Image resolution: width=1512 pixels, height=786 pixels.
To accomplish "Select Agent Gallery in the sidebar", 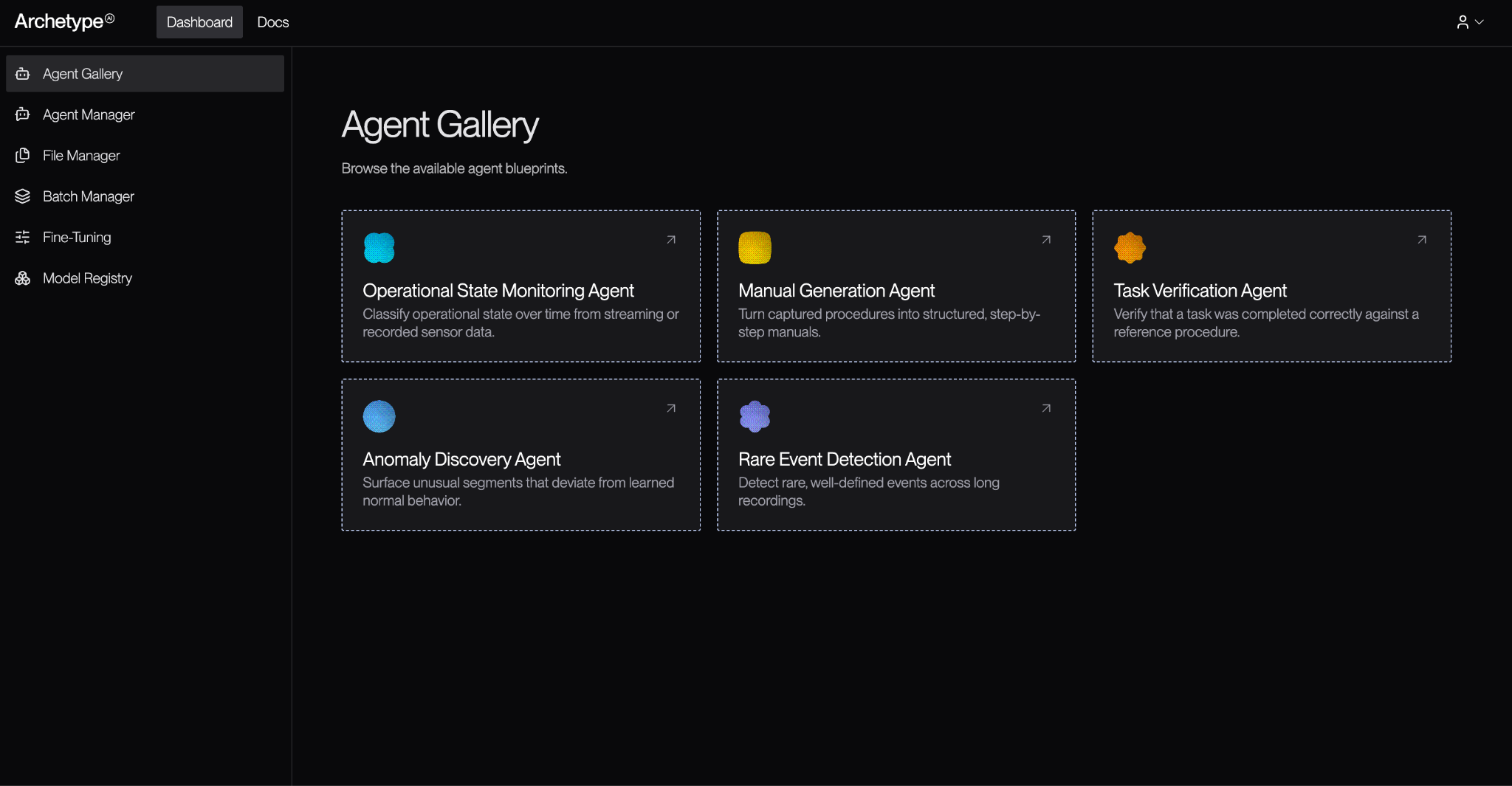I will tap(145, 74).
